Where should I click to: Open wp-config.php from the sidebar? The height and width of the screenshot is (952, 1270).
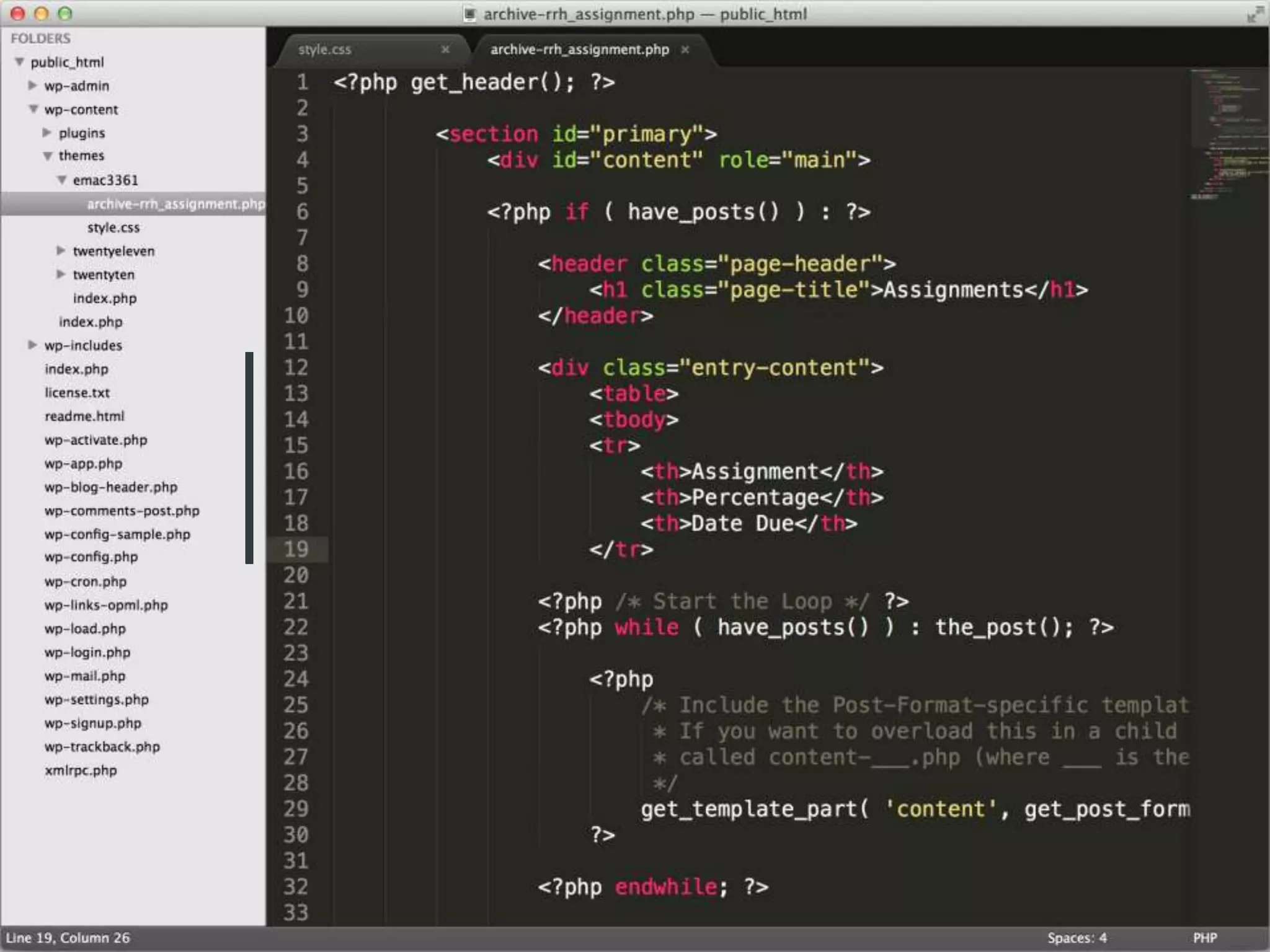pos(91,557)
